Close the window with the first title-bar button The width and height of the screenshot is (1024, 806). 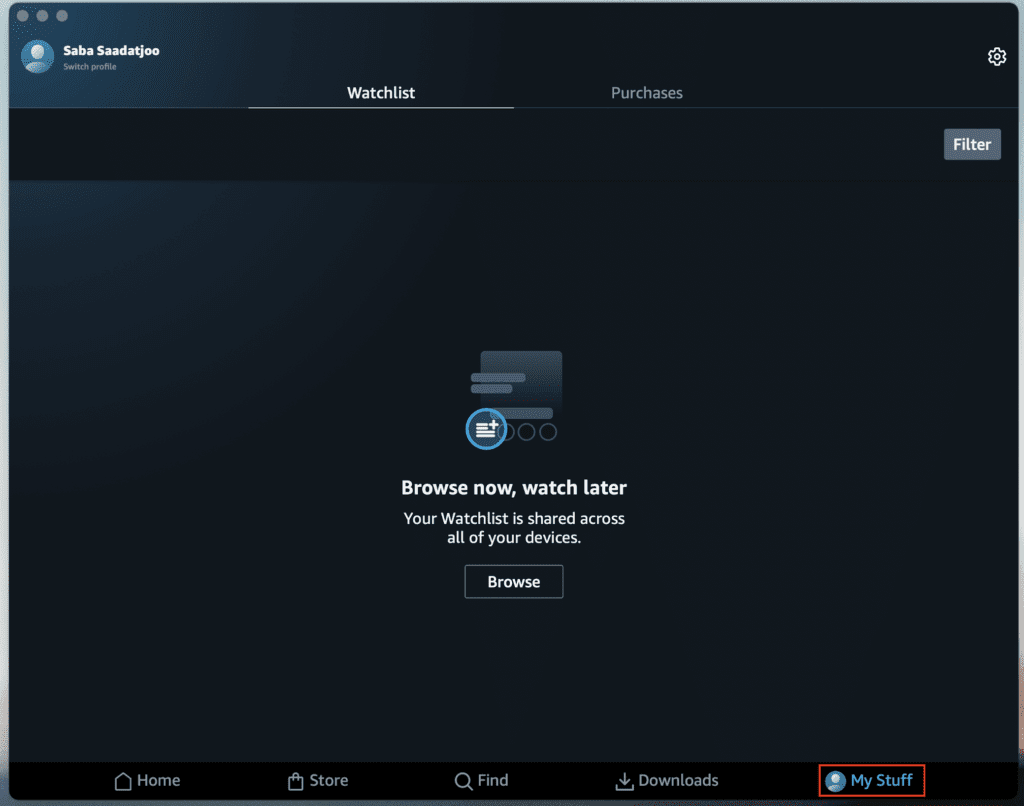23,16
